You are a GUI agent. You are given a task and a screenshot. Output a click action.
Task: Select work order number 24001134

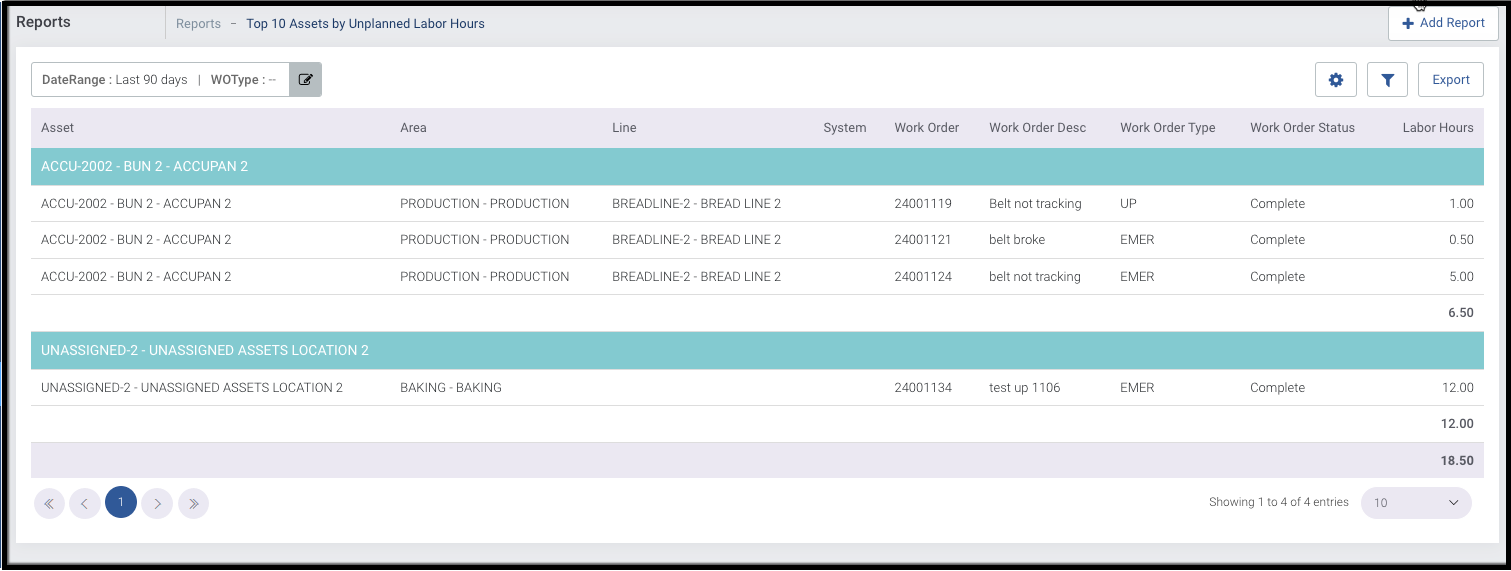(923, 388)
